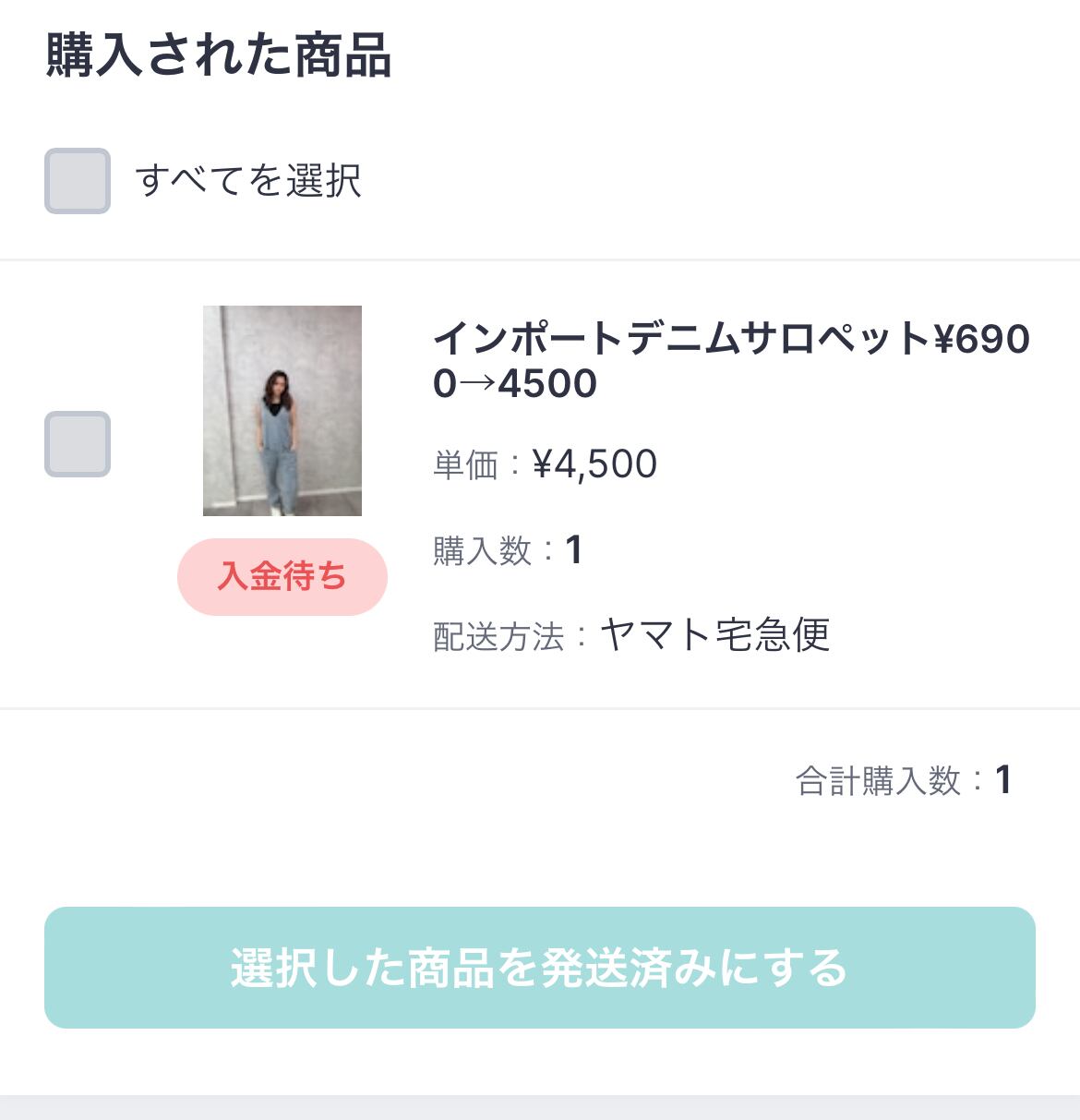Click the ¥4,500 unit price value
This screenshot has height=1120, width=1080.
595,464
